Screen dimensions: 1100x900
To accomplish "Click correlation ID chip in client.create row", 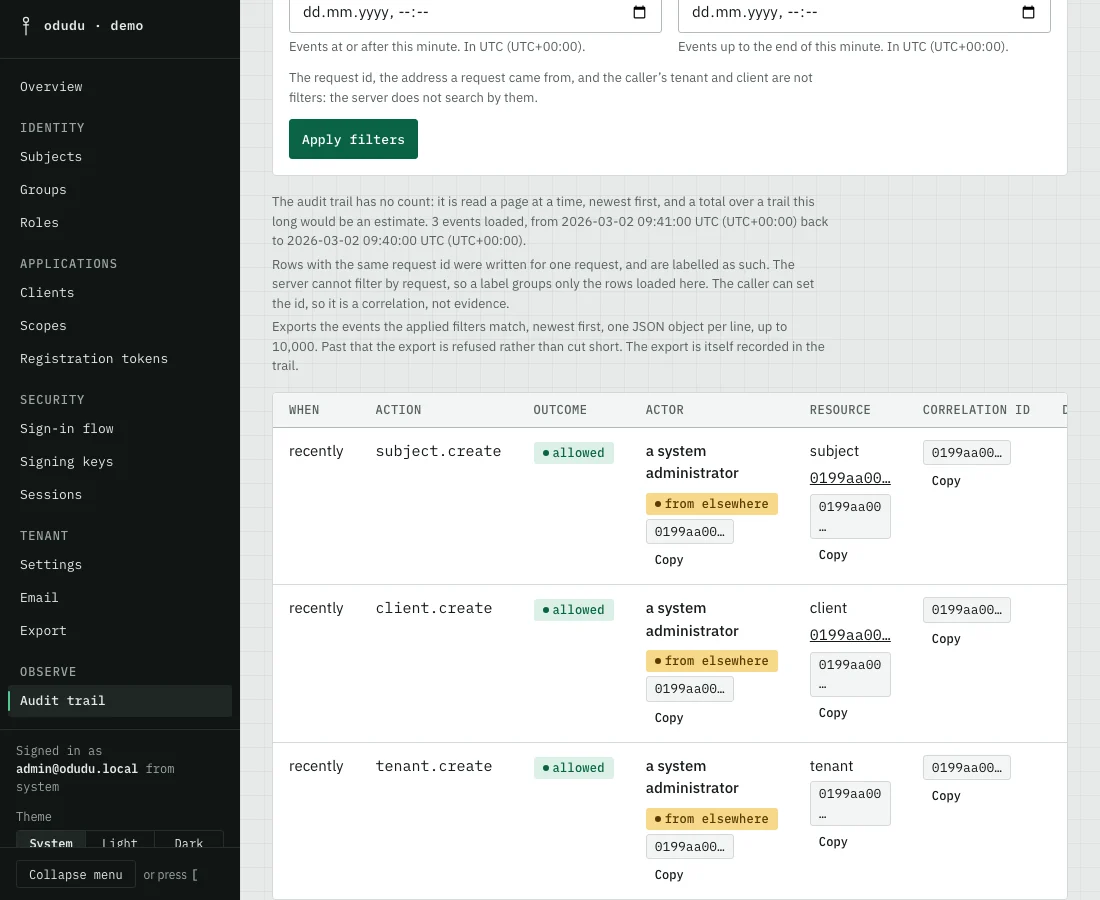I will [x=967, y=610].
